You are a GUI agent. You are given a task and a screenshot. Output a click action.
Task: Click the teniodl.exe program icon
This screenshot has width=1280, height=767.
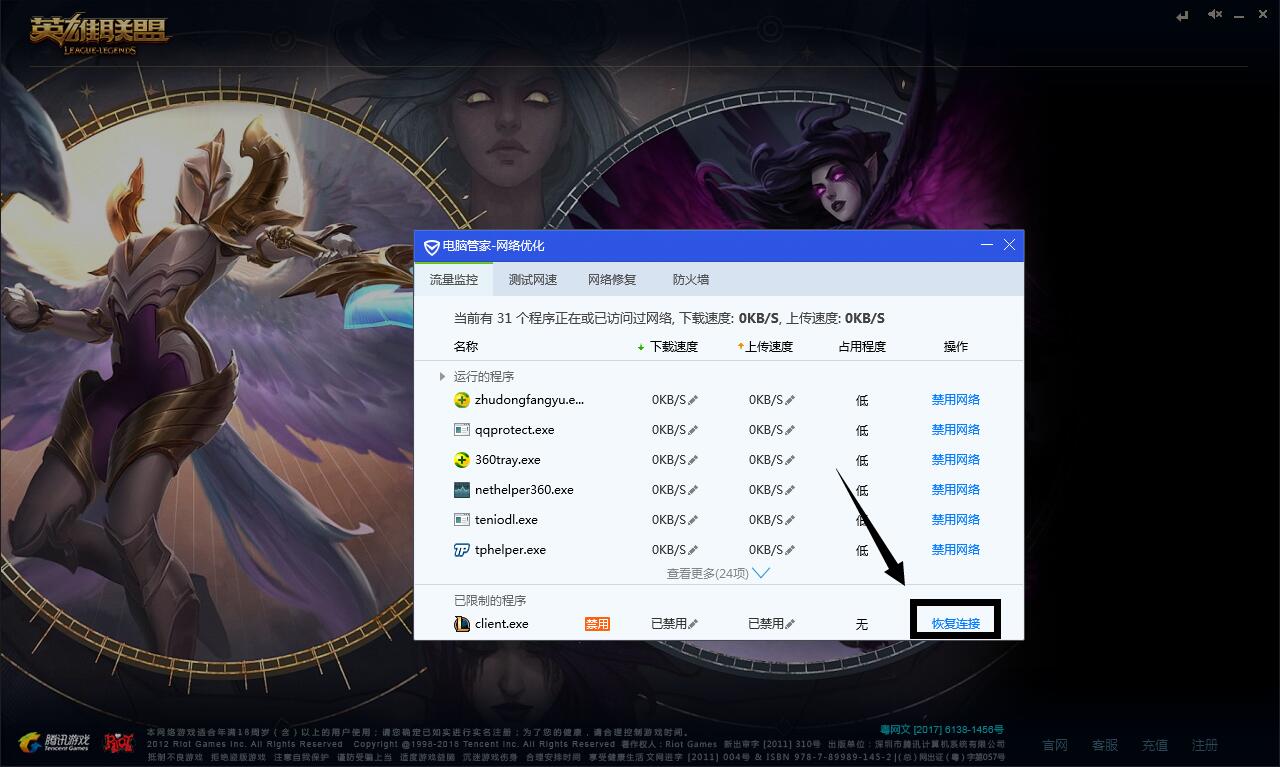click(x=461, y=520)
